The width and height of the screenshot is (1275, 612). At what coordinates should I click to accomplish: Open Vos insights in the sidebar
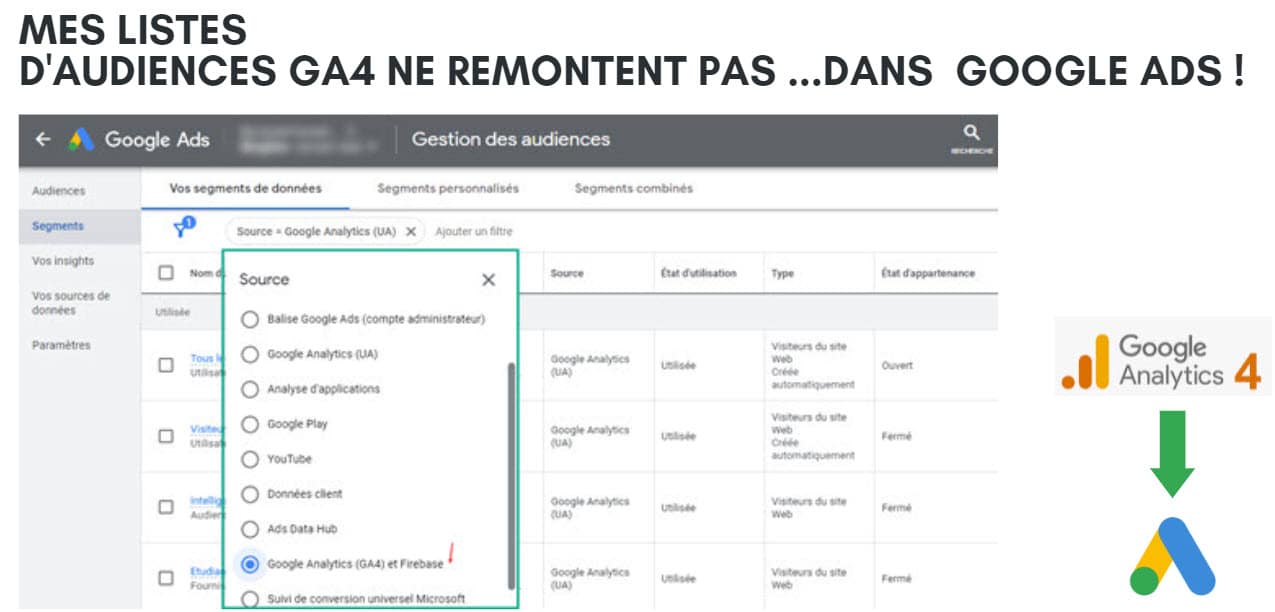click(63, 261)
